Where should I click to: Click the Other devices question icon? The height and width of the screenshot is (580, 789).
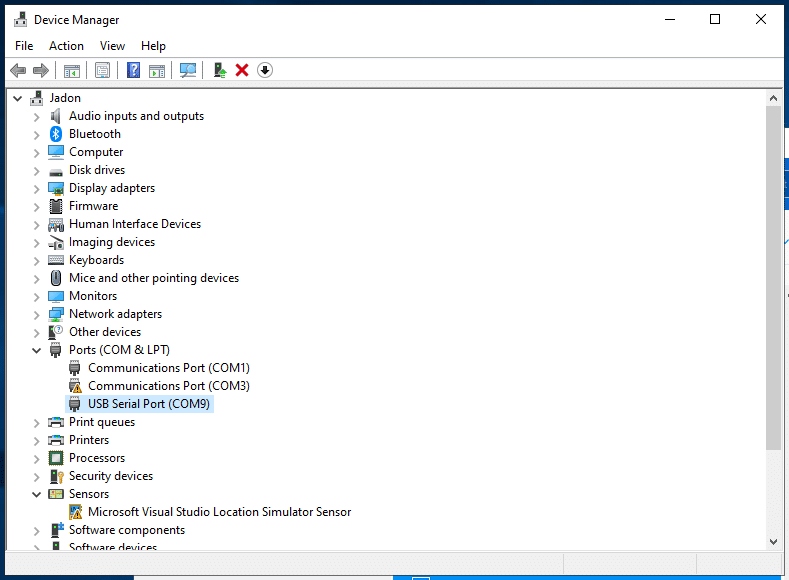(56, 332)
